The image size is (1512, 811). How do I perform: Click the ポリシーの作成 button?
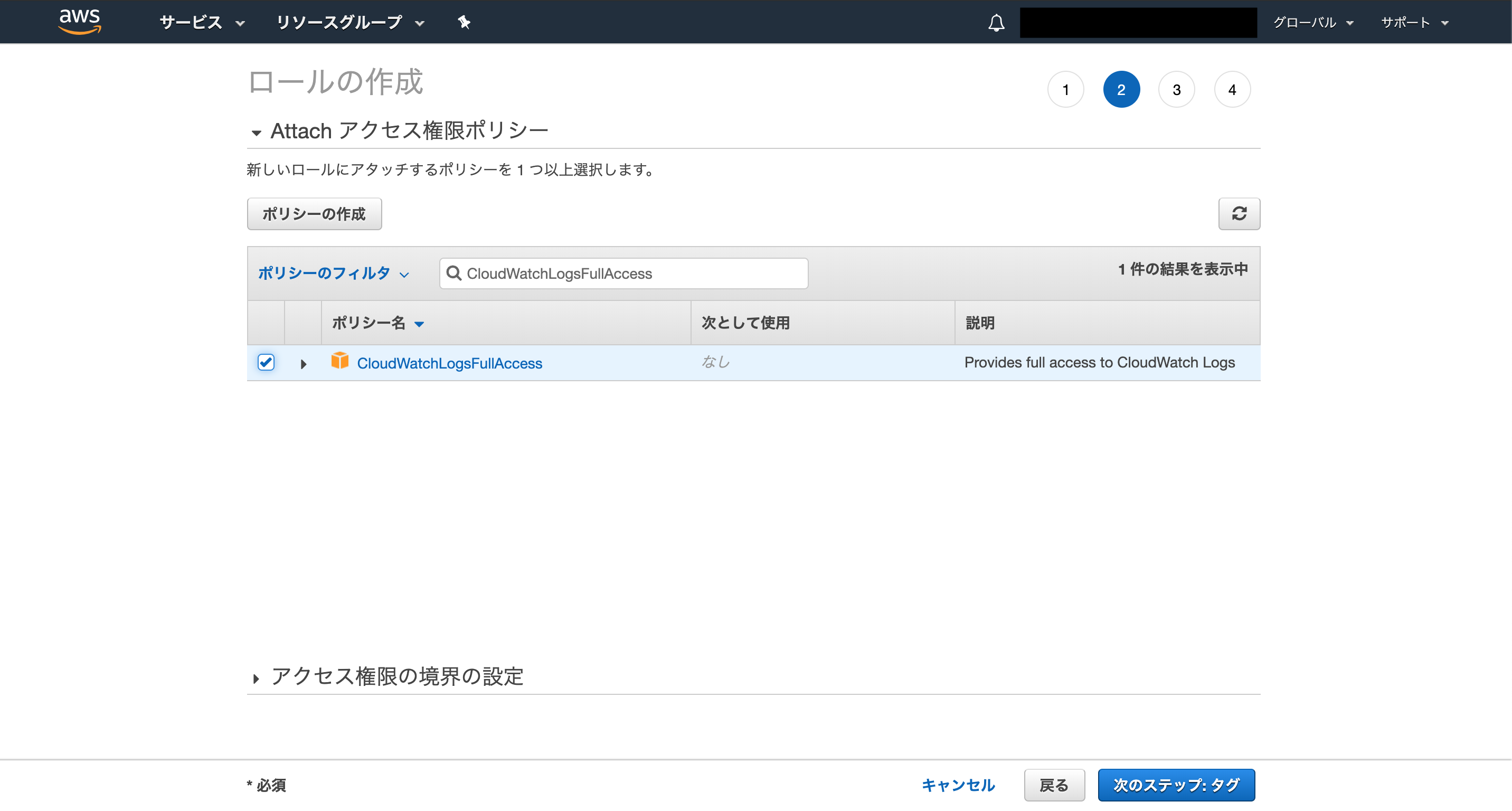[314, 214]
